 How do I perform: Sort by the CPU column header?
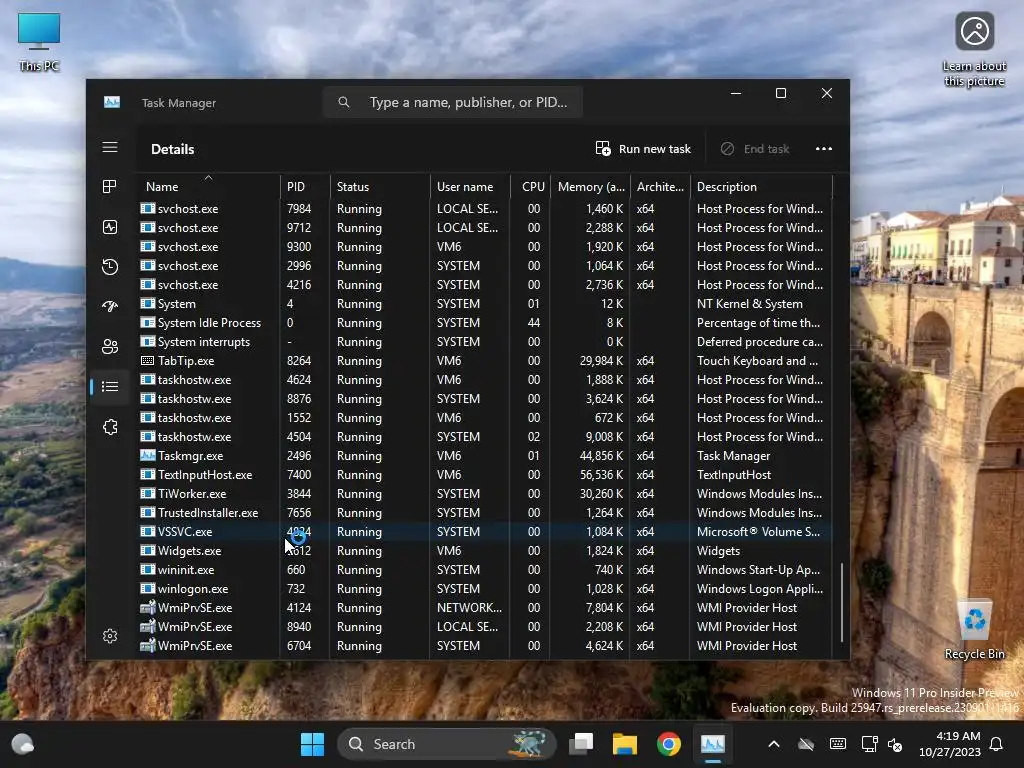(x=530, y=186)
